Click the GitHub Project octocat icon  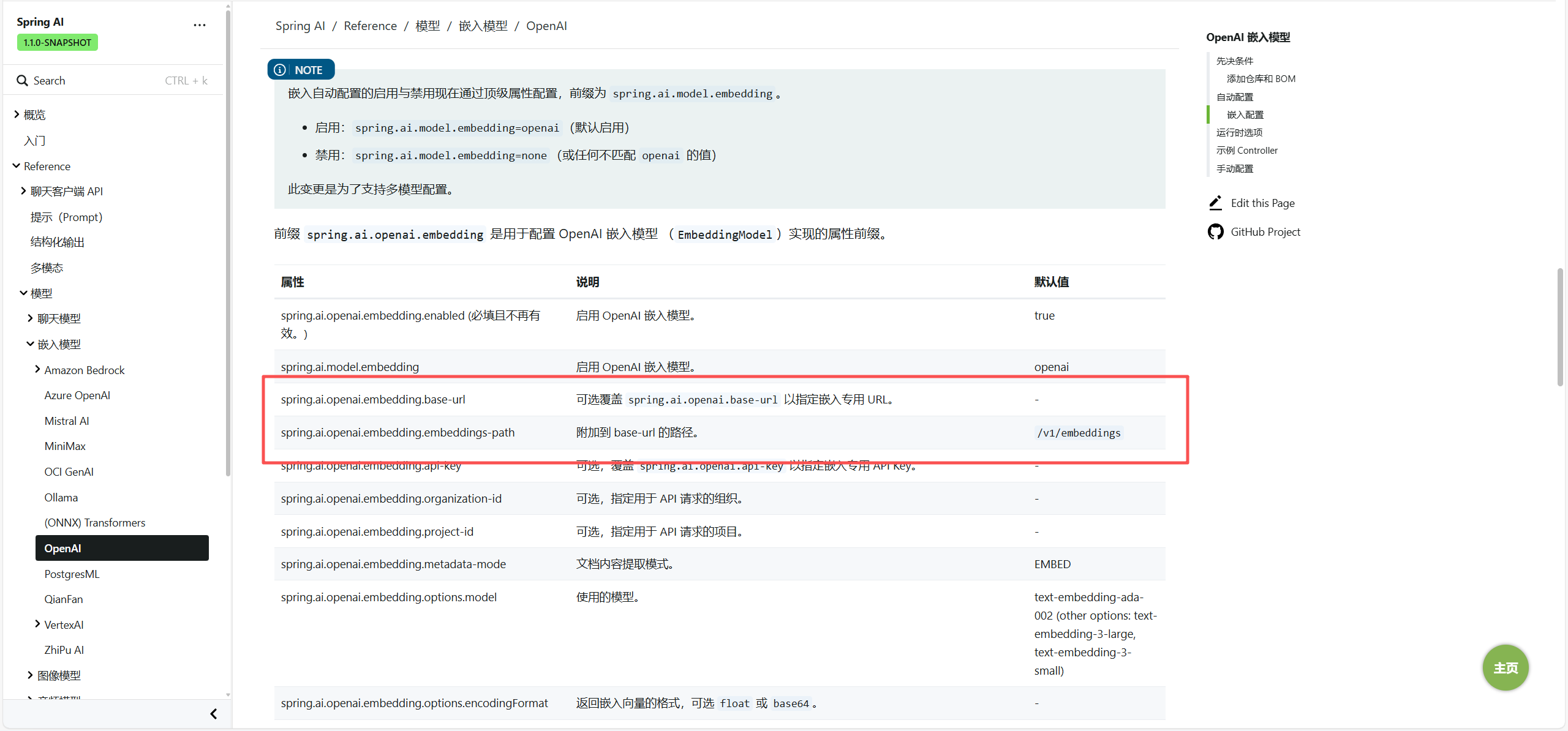1215,232
